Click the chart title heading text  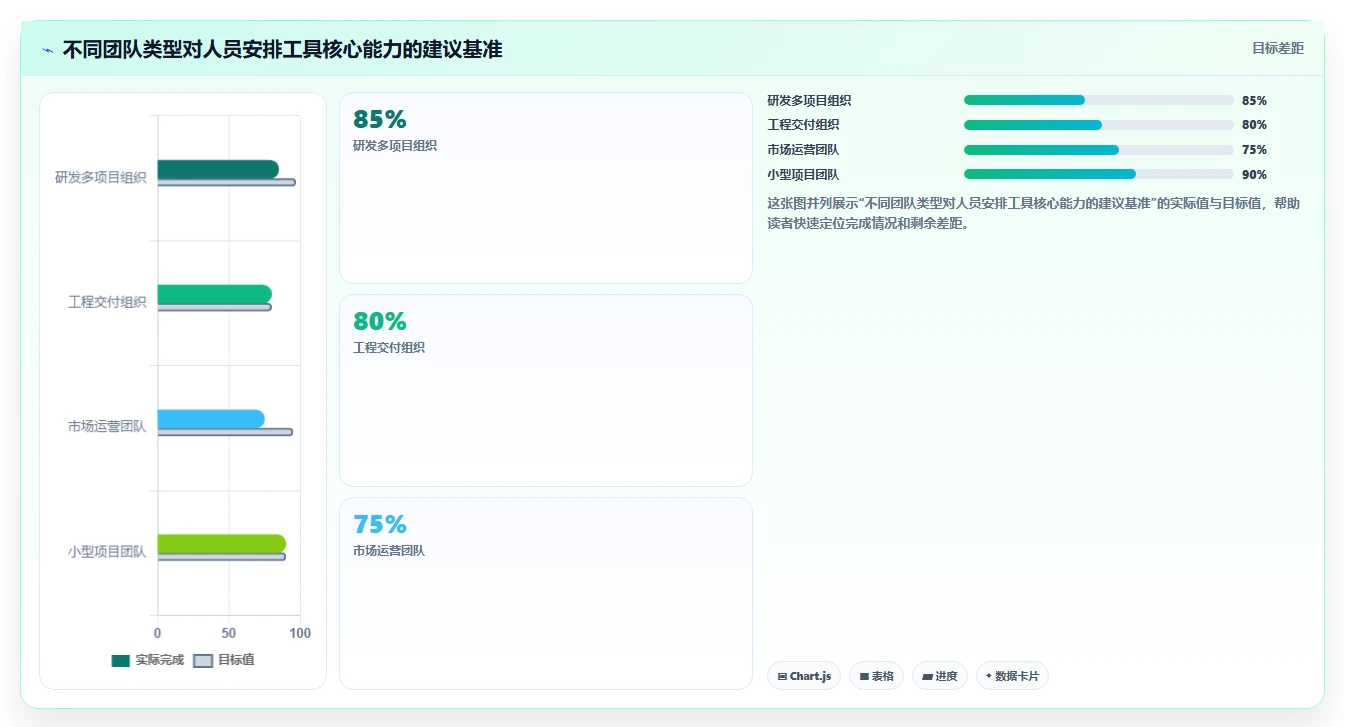282,49
